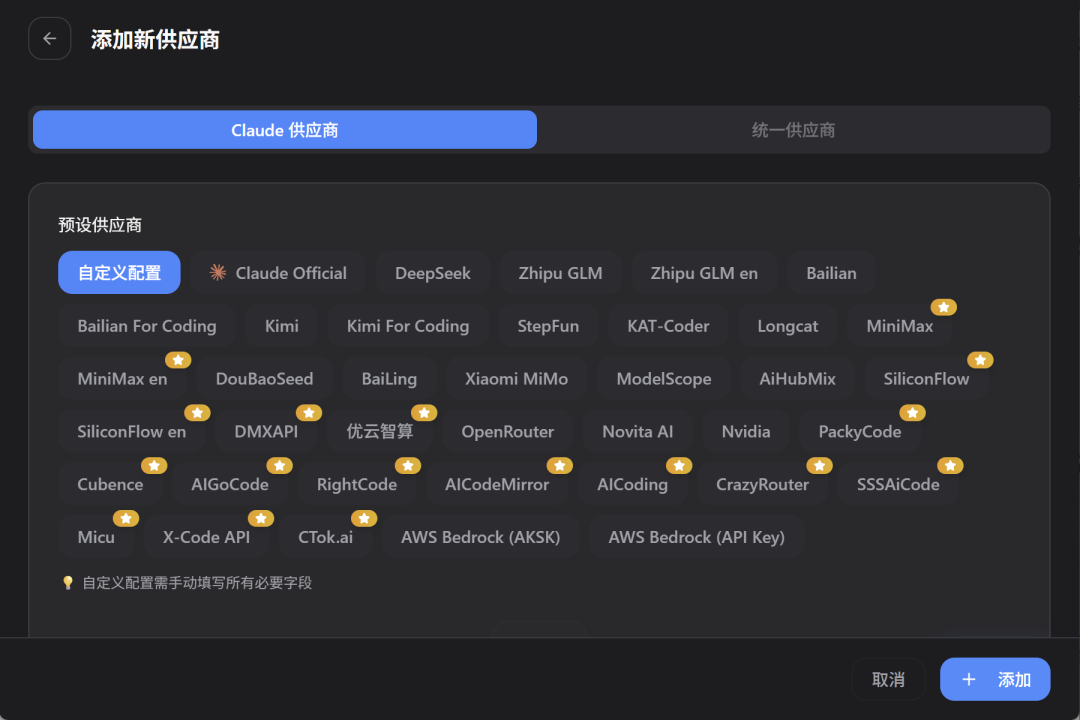The width and height of the screenshot is (1080, 720).
Task: Choose the DeepSeek provider
Action: click(x=432, y=272)
